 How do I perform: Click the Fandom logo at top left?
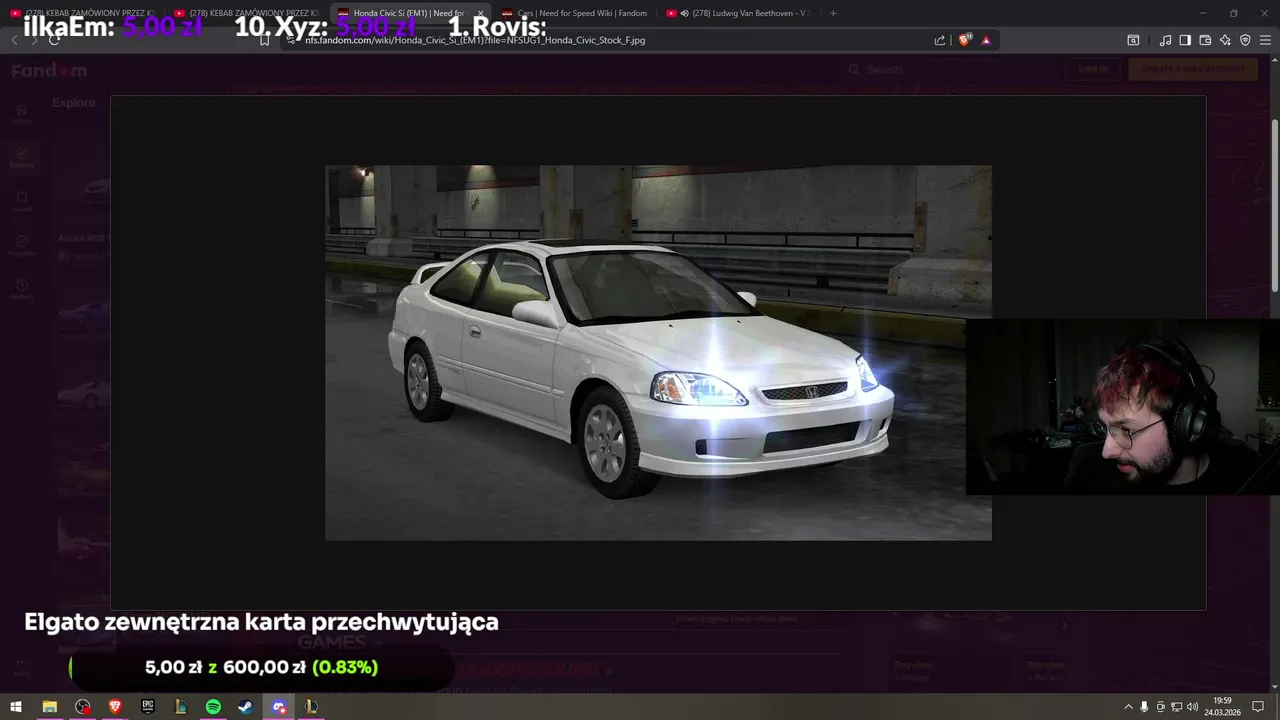click(x=49, y=71)
